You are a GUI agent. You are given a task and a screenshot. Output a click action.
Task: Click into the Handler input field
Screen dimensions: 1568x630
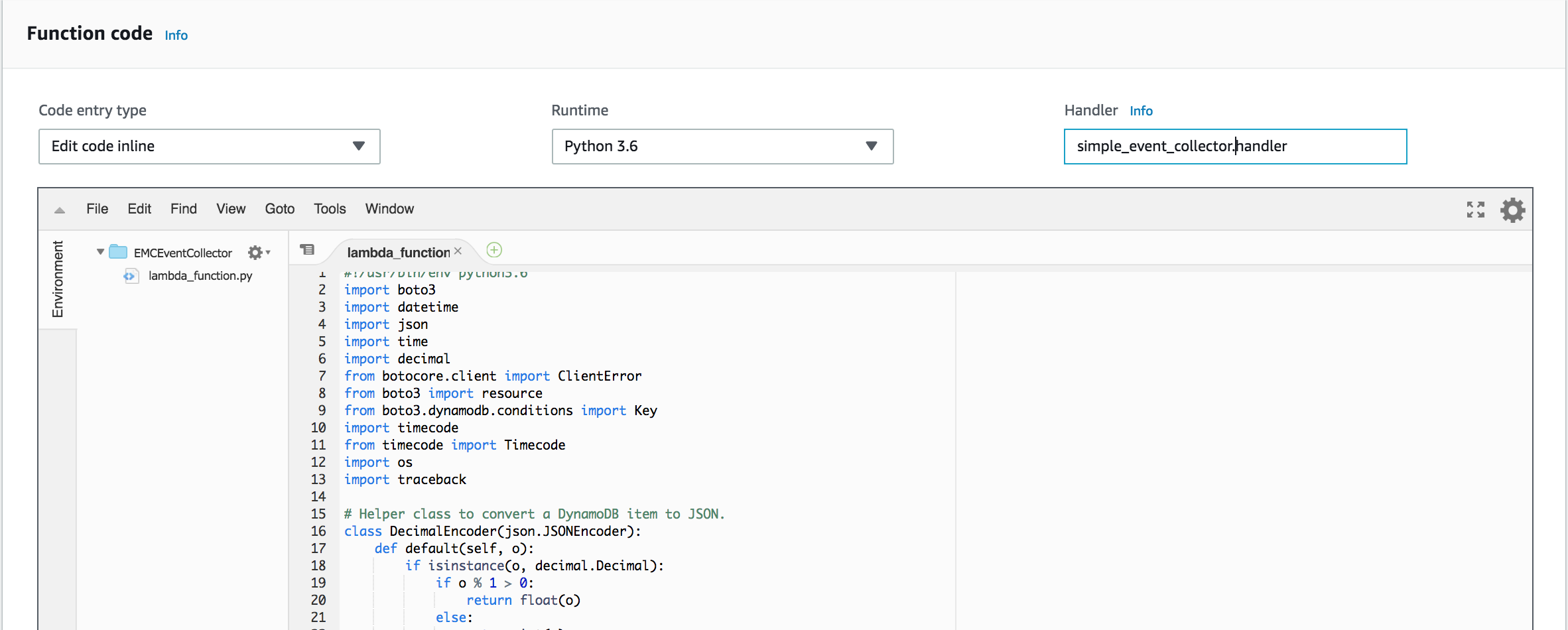pyautogui.click(x=1235, y=147)
